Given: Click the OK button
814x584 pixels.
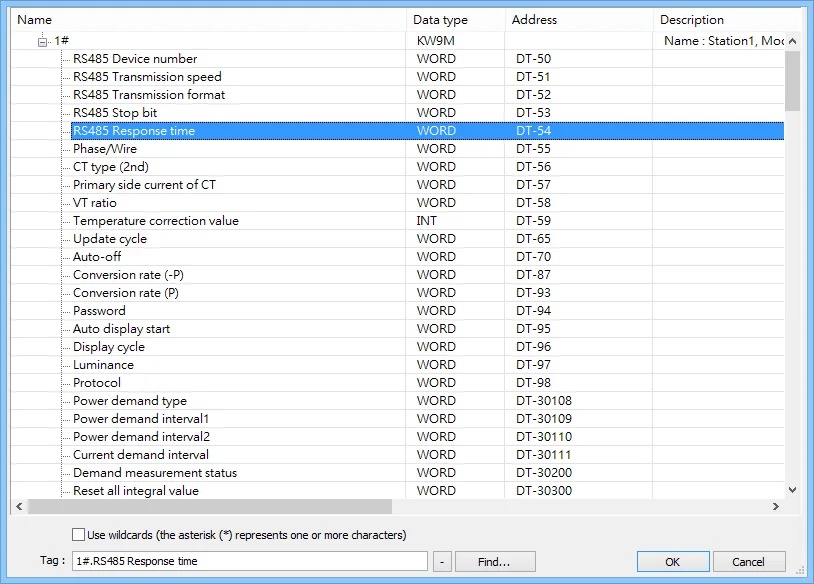Looking at the screenshot, I should [x=673, y=562].
